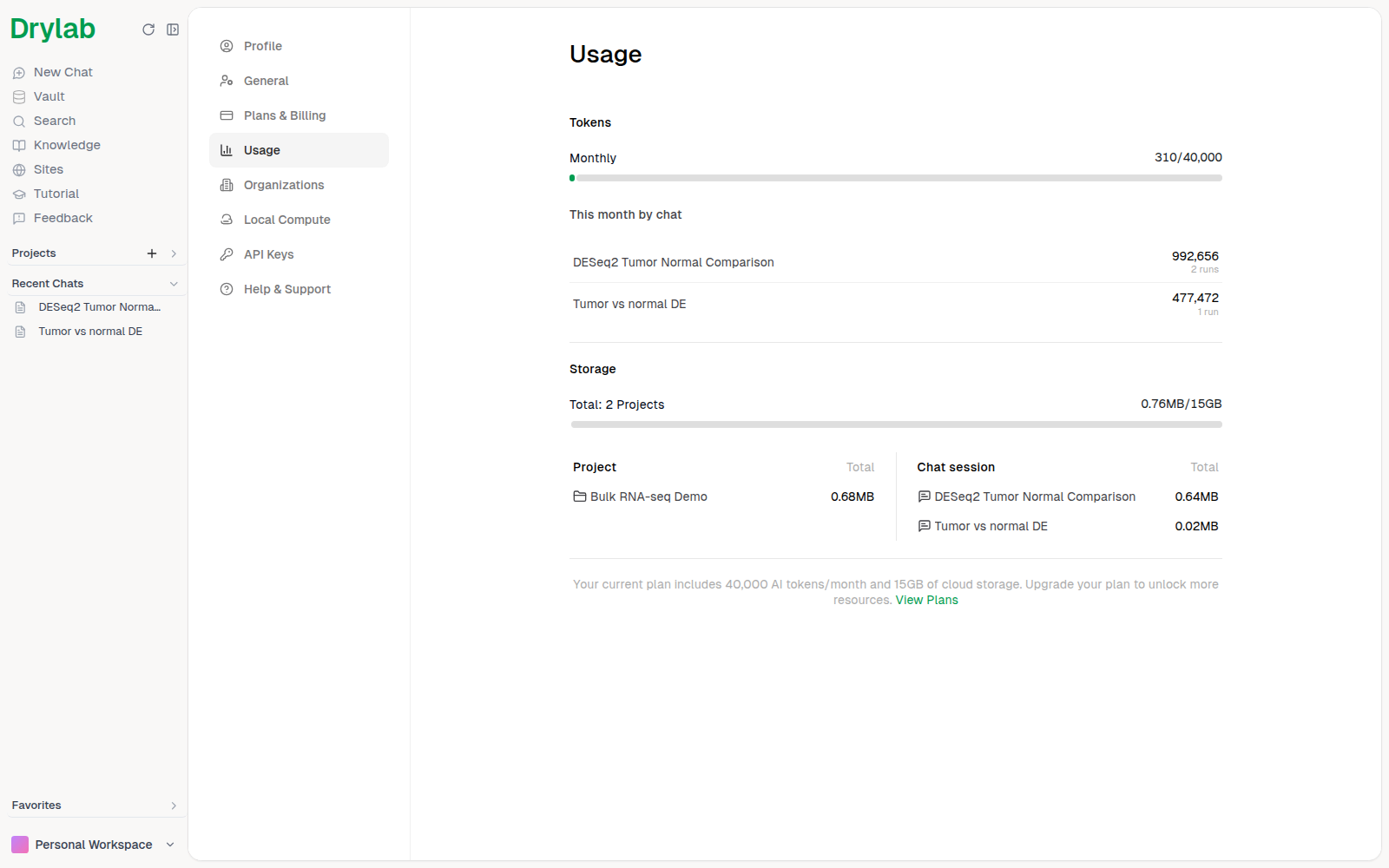Viewport: 1389px width, 868px height.
Task: Click Bulk RNA-seq Demo project entry
Action: pyautogui.click(x=723, y=496)
